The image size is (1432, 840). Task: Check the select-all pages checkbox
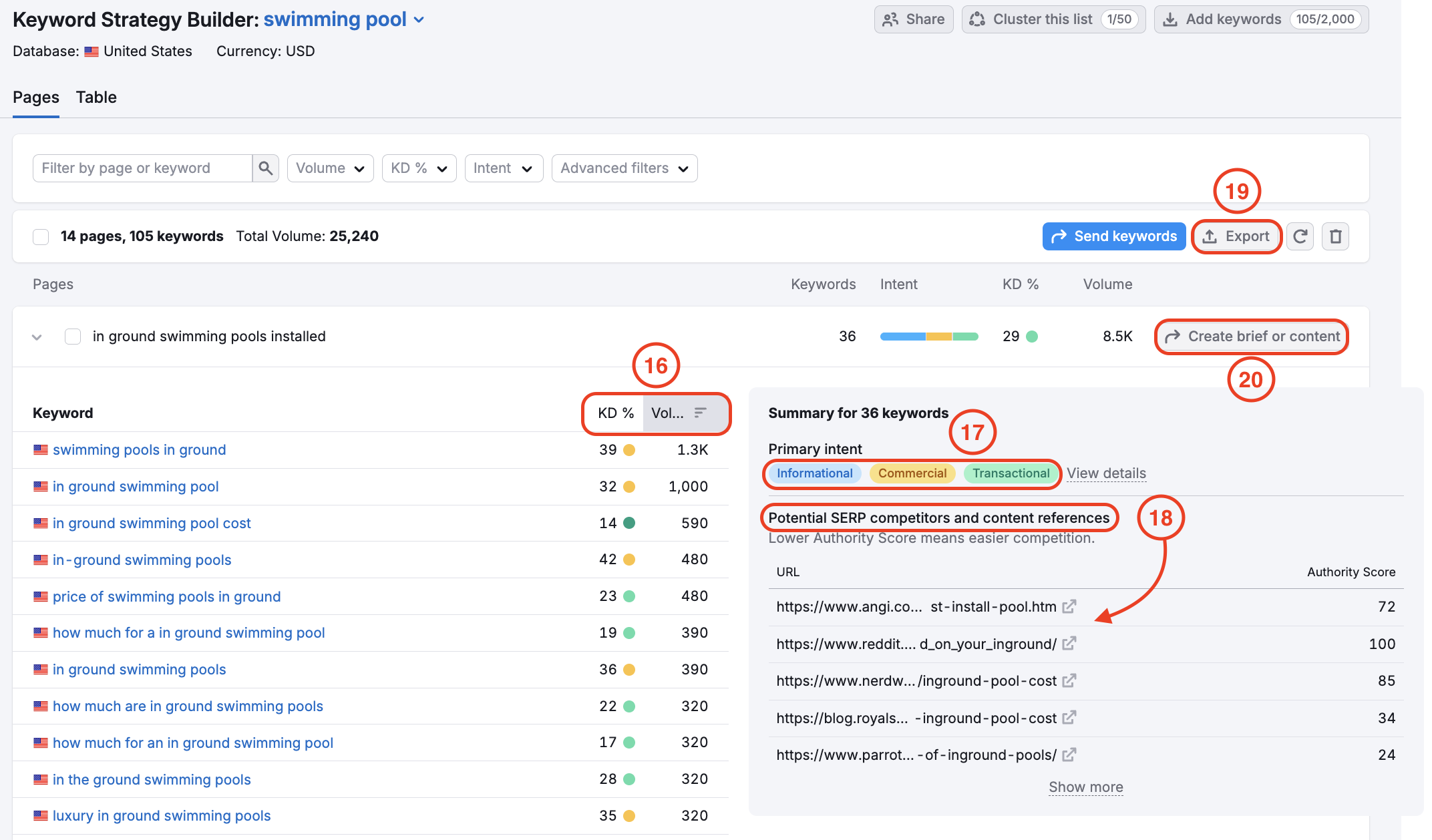pos(41,236)
